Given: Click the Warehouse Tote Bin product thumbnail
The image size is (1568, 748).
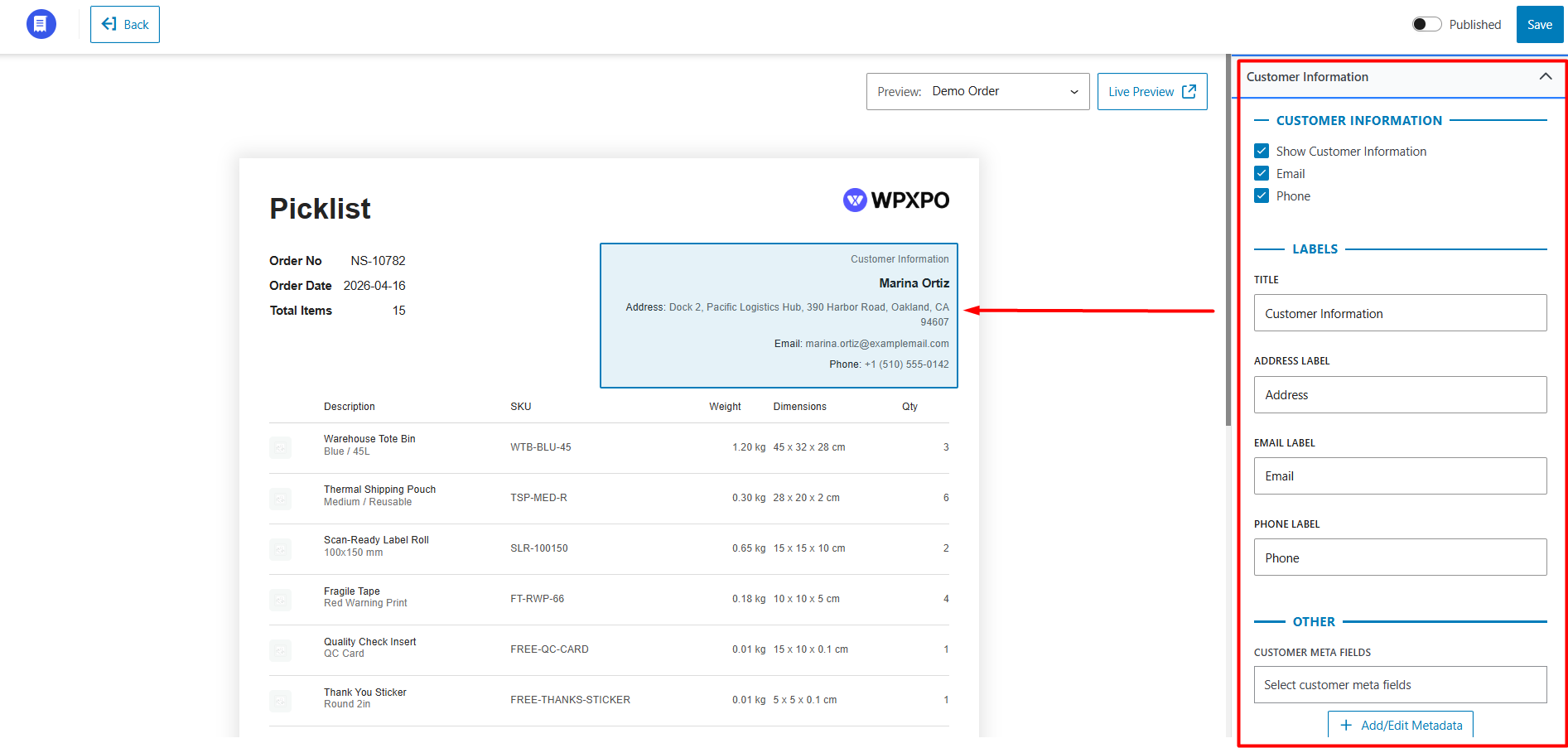Looking at the screenshot, I should click(280, 447).
